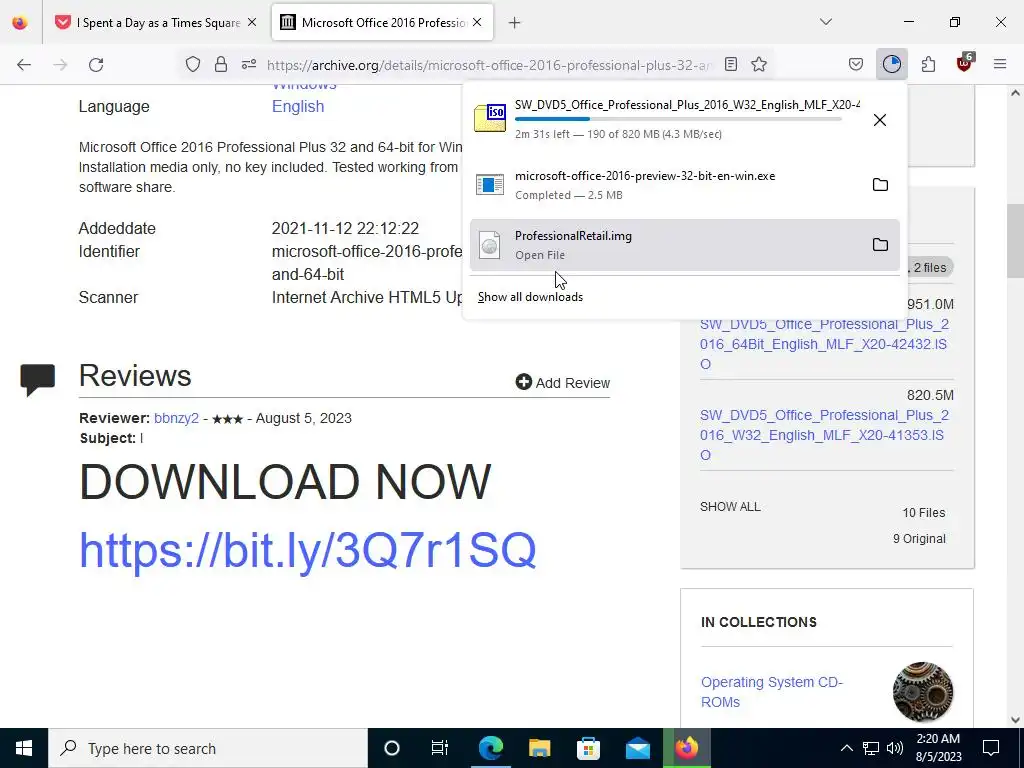Open the Windows Start menu
The width and height of the screenshot is (1024, 768).
click(24, 748)
